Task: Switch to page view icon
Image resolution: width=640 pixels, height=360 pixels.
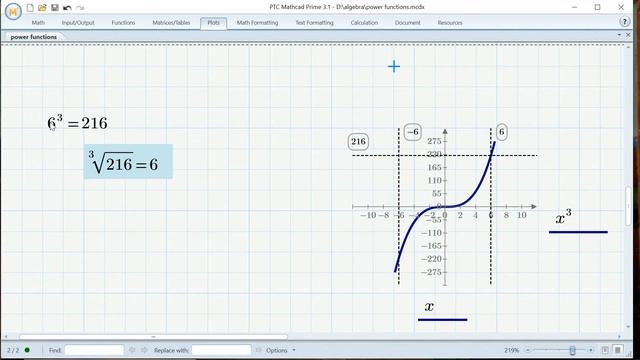Action: click(605, 350)
